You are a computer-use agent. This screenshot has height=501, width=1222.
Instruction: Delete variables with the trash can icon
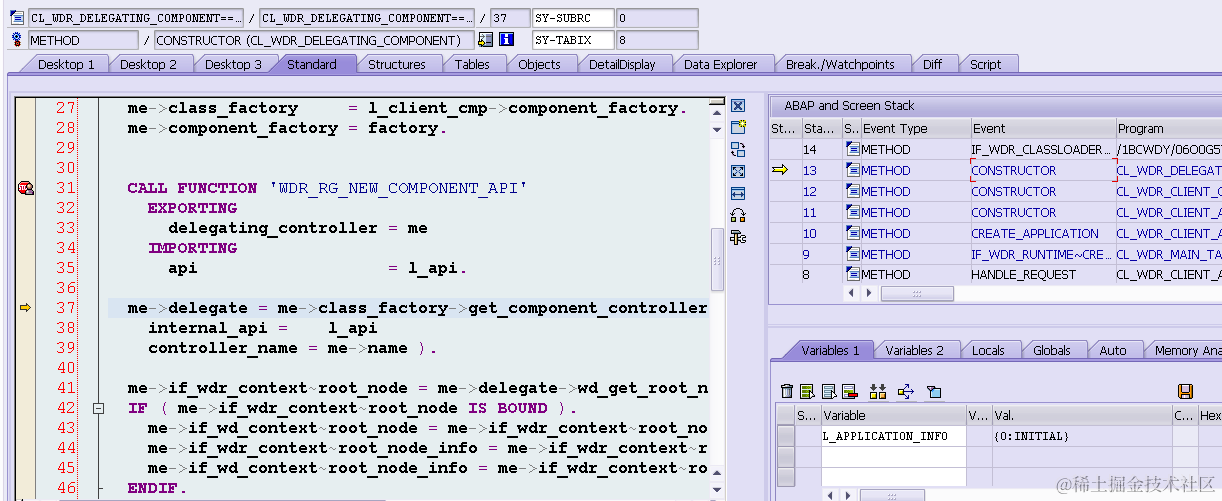(x=787, y=391)
